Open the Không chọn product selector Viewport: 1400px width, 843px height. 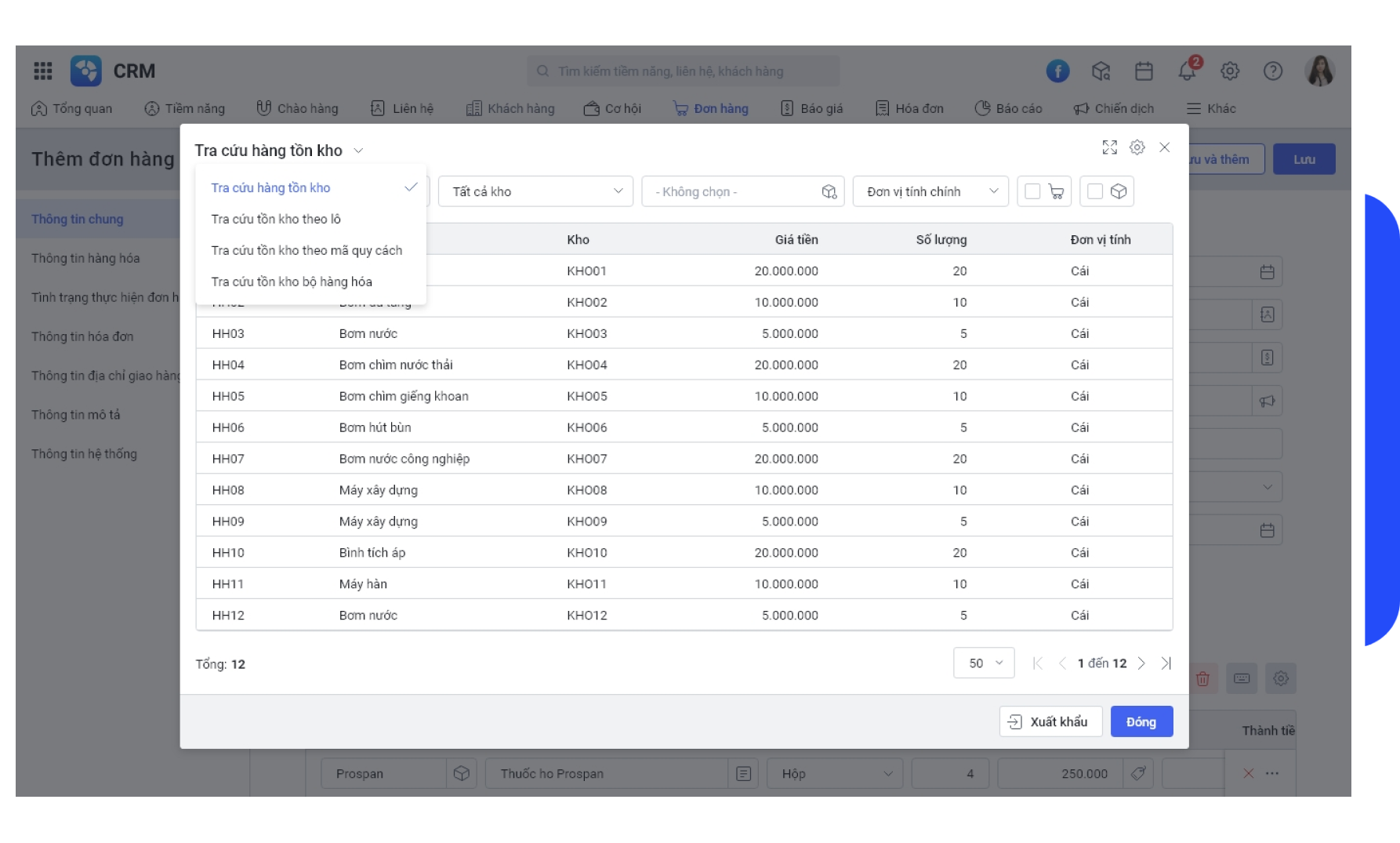coord(742,191)
